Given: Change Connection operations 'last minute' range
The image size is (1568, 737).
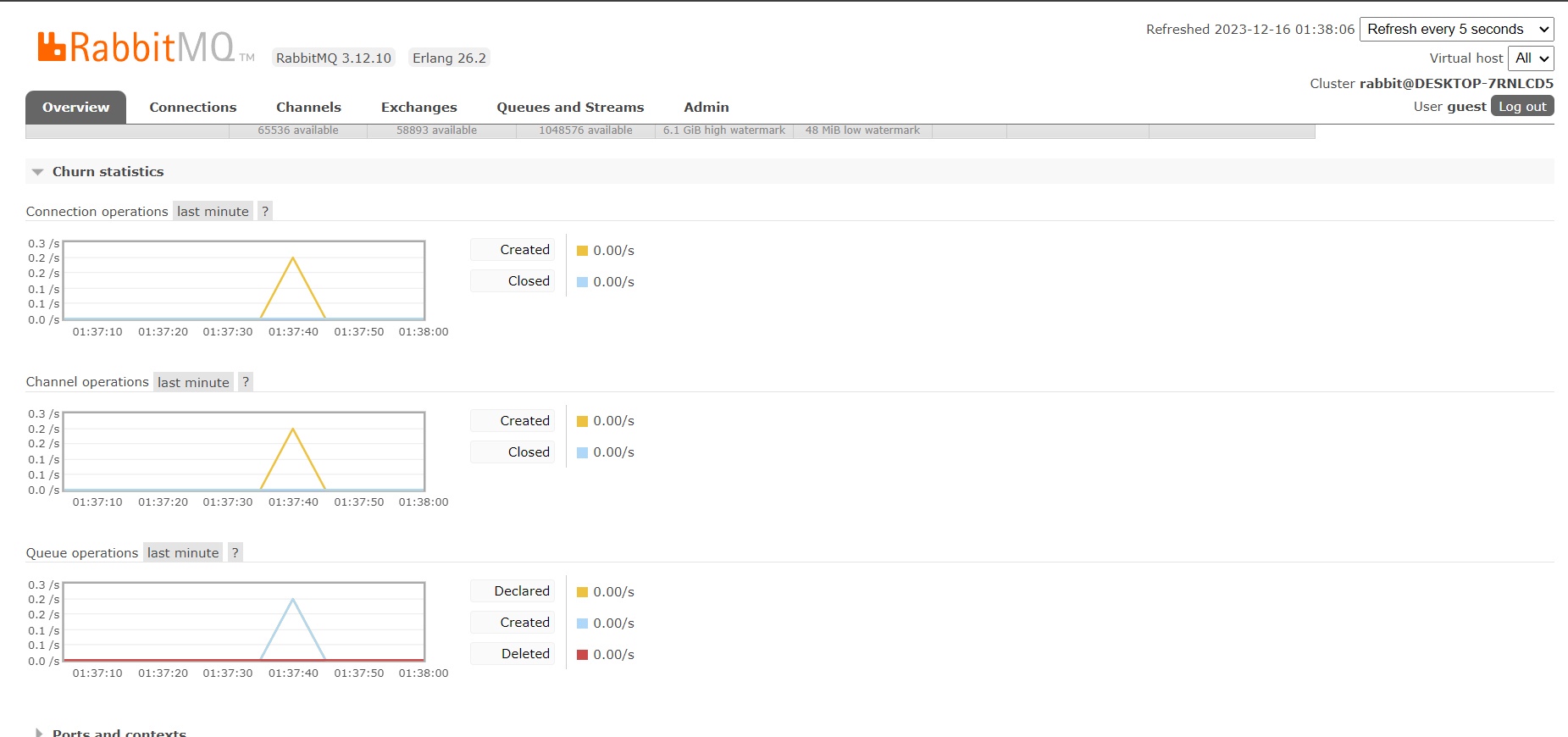Looking at the screenshot, I should (213, 212).
